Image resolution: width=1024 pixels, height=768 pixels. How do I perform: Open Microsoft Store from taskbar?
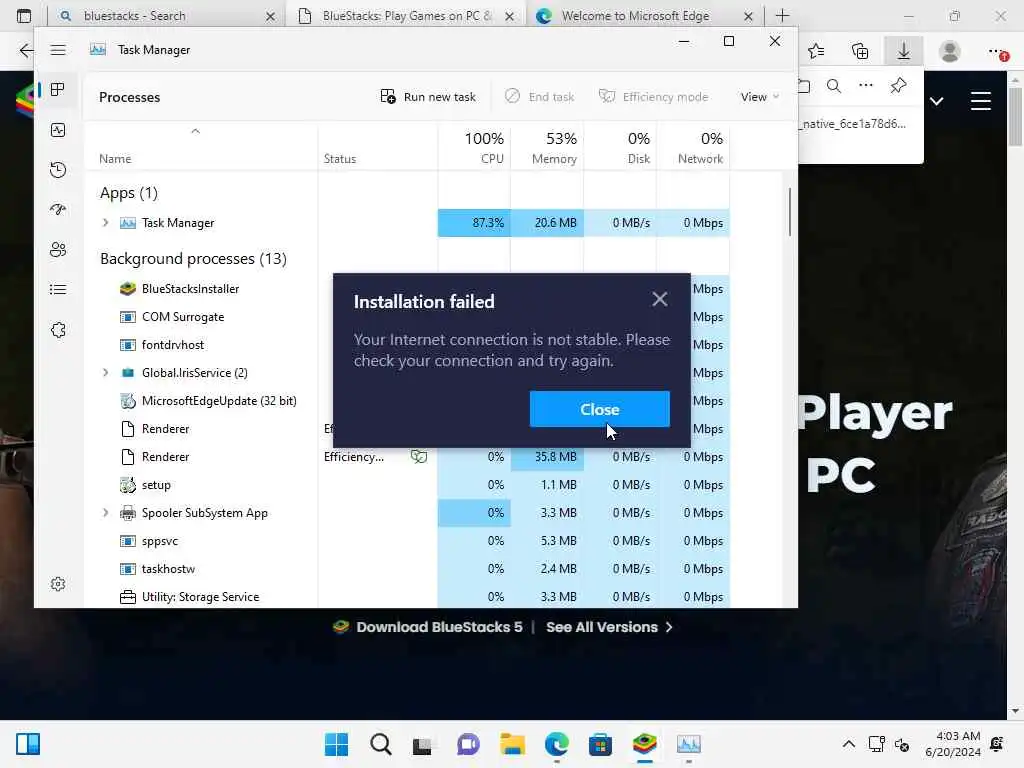coord(600,744)
